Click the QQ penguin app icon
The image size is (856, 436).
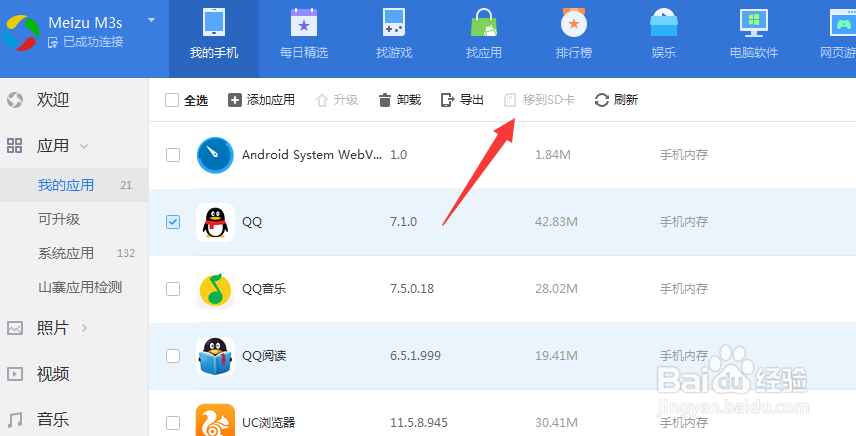[x=215, y=222]
